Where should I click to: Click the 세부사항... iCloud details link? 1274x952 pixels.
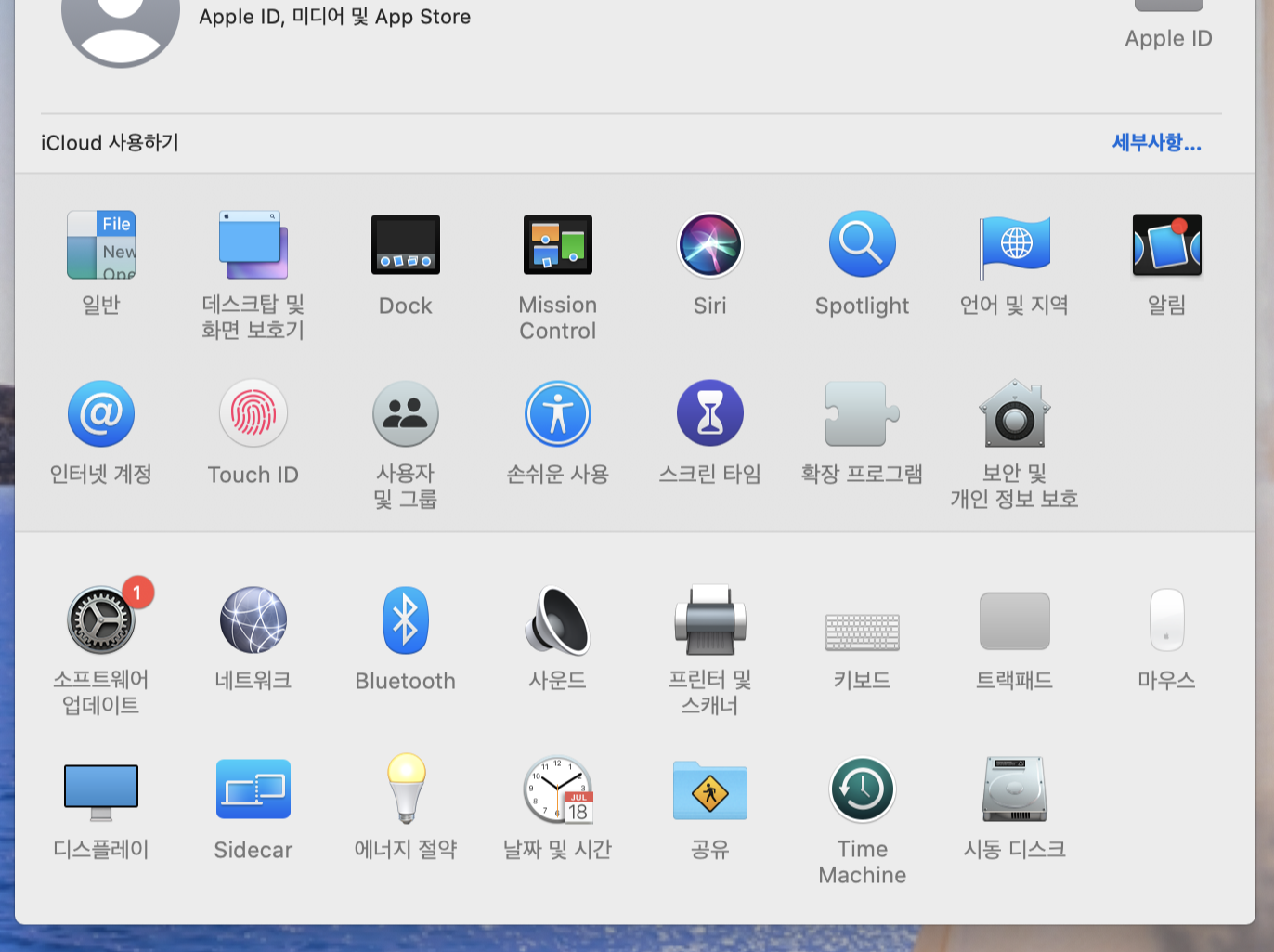pyautogui.click(x=1157, y=143)
